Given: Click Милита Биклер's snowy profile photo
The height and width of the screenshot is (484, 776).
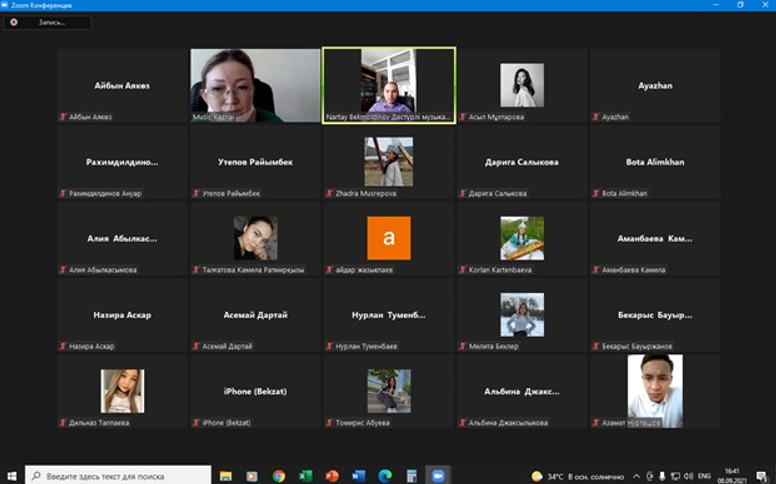Looking at the screenshot, I should [522, 315].
